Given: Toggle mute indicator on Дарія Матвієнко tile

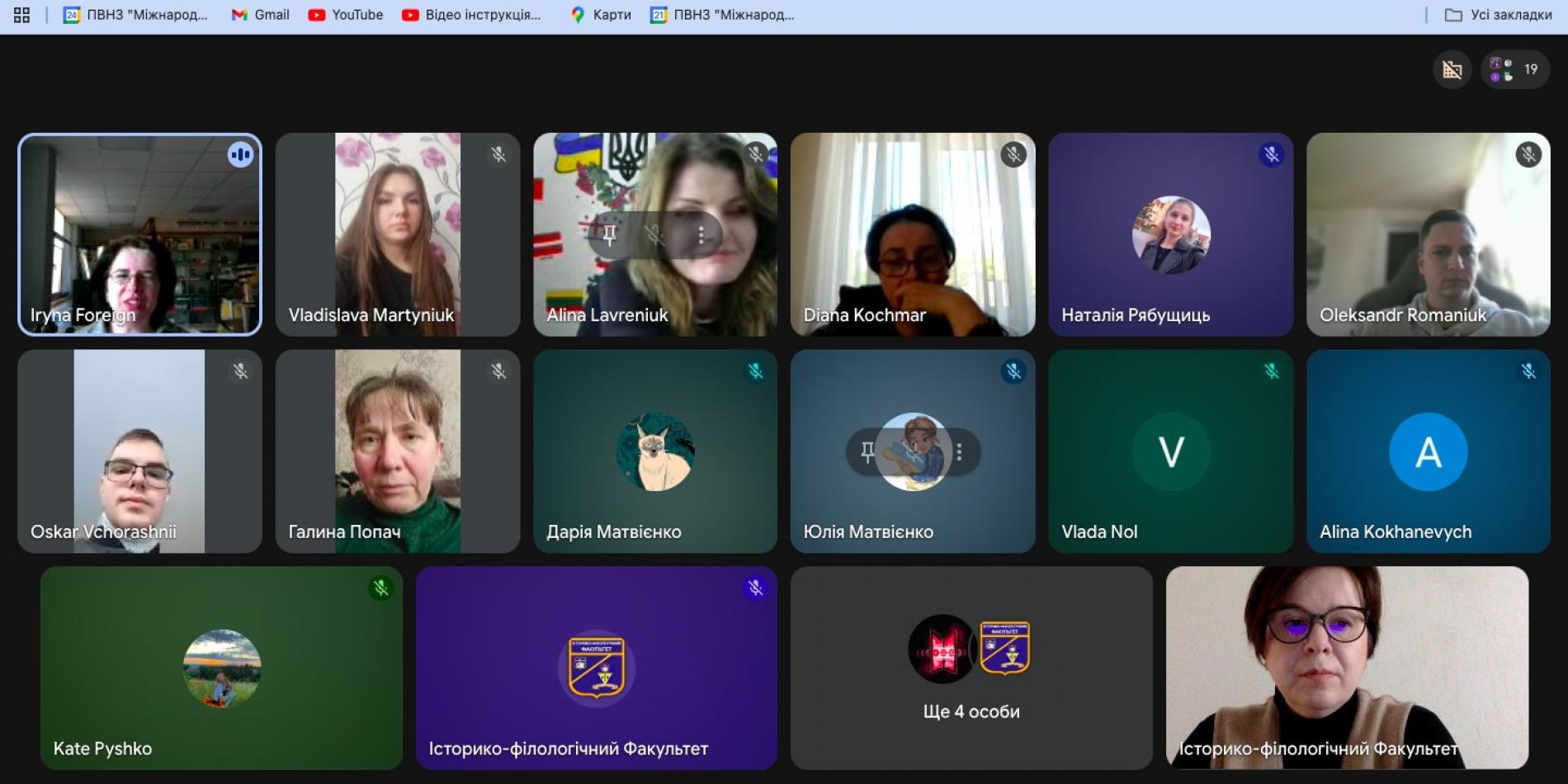Looking at the screenshot, I should [755, 371].
